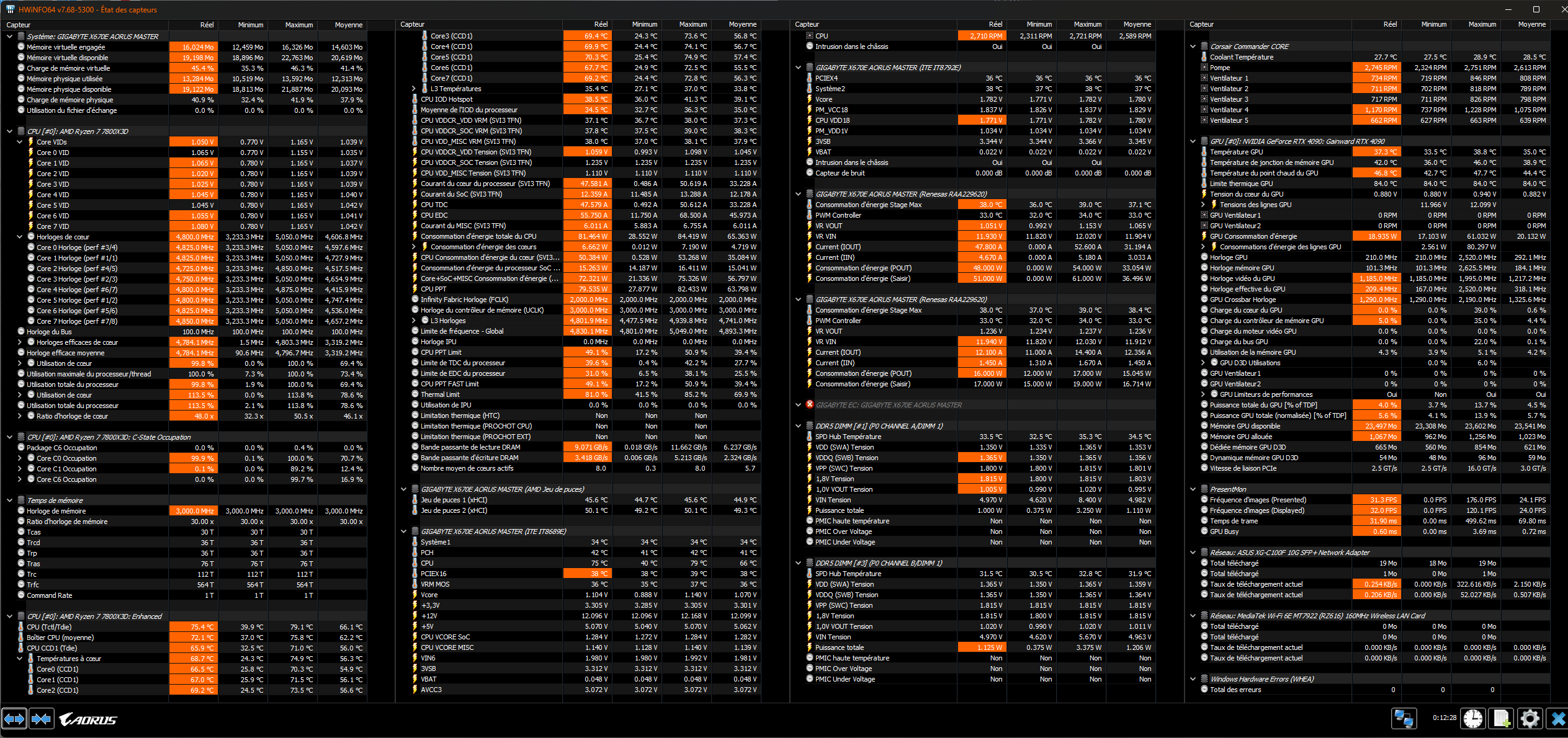Reset min/max values with the clock icon
The width and height of the screenshot is (1568, 738).
[1473, 718]
